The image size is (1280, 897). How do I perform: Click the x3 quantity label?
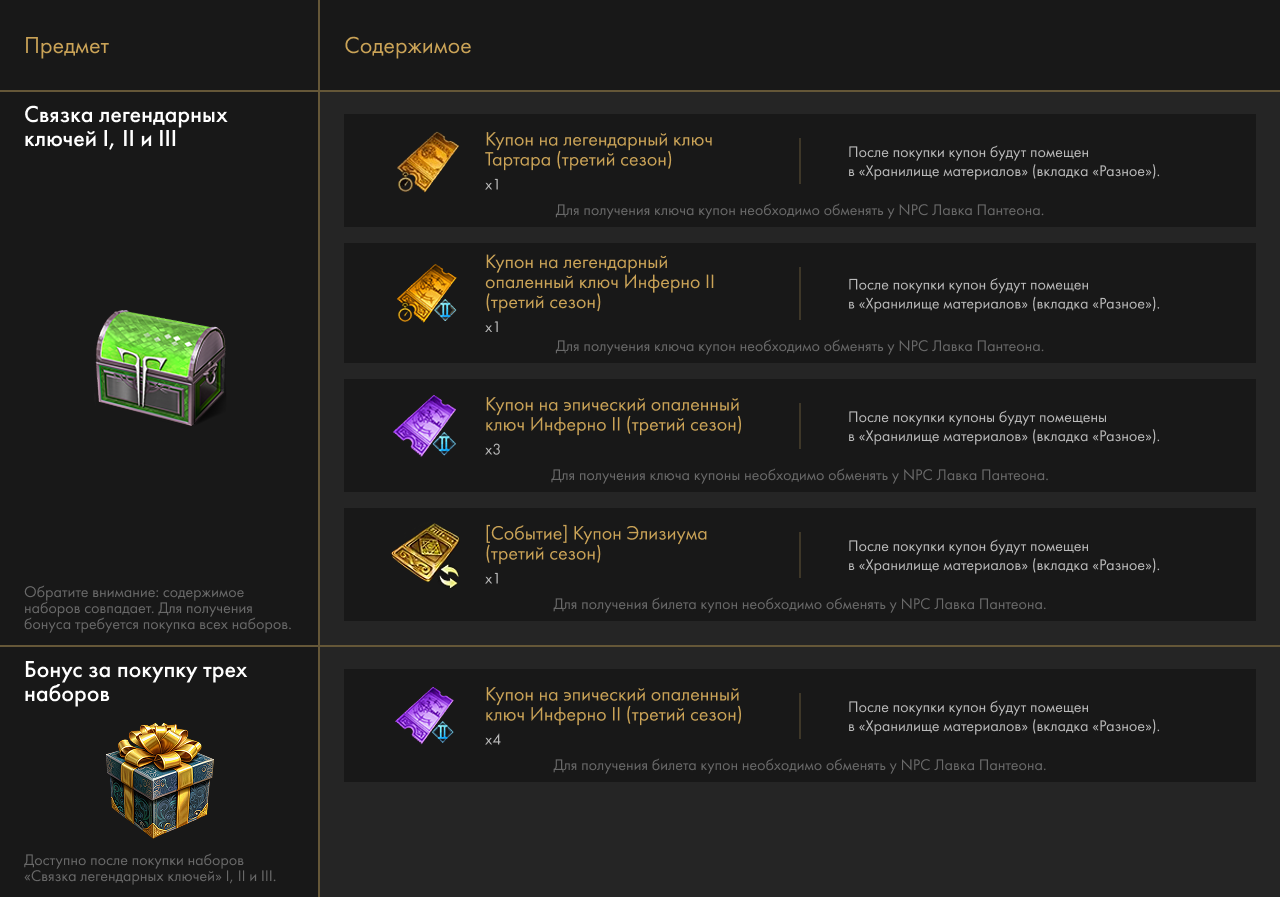[492, 450]
